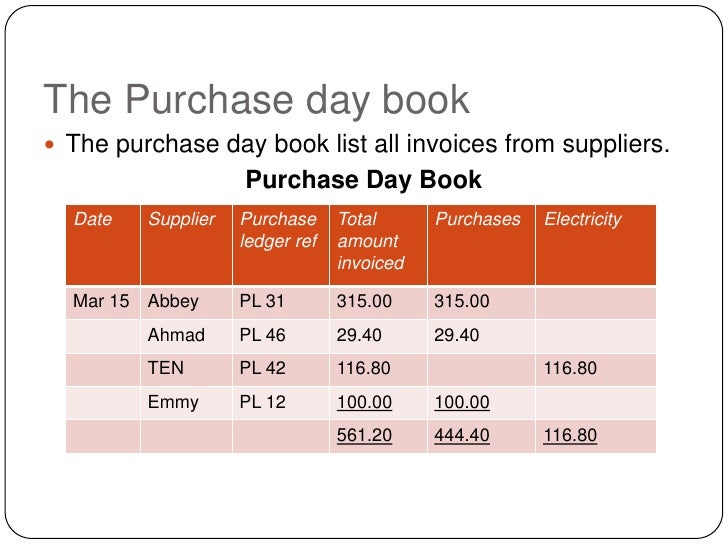This screenshot has height=546, width=728.
Task: Click the 'Purchases' column header
Action: (x=481, y=245)
